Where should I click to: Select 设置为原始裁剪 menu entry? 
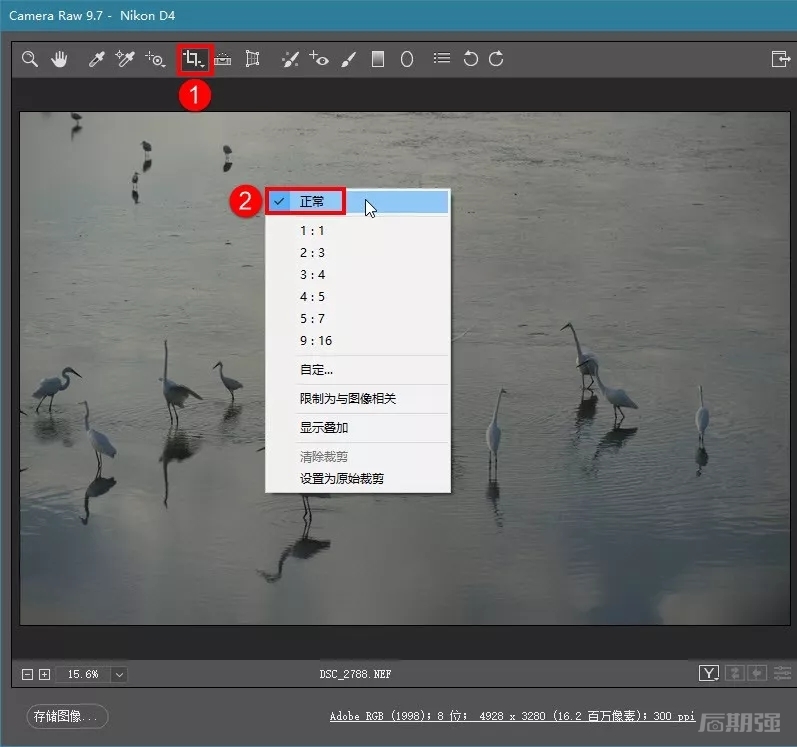pos(358,479)
